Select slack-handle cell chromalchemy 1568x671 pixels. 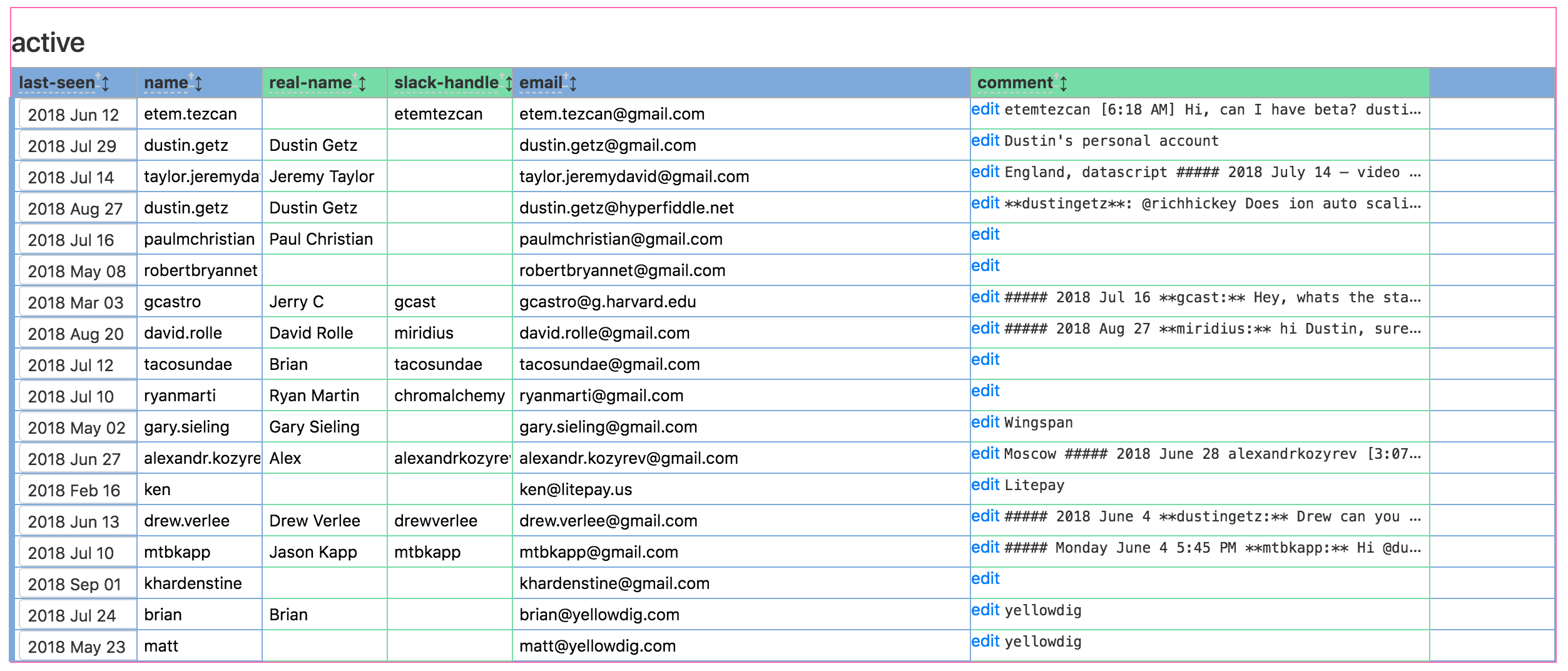[x=450, y=396]
